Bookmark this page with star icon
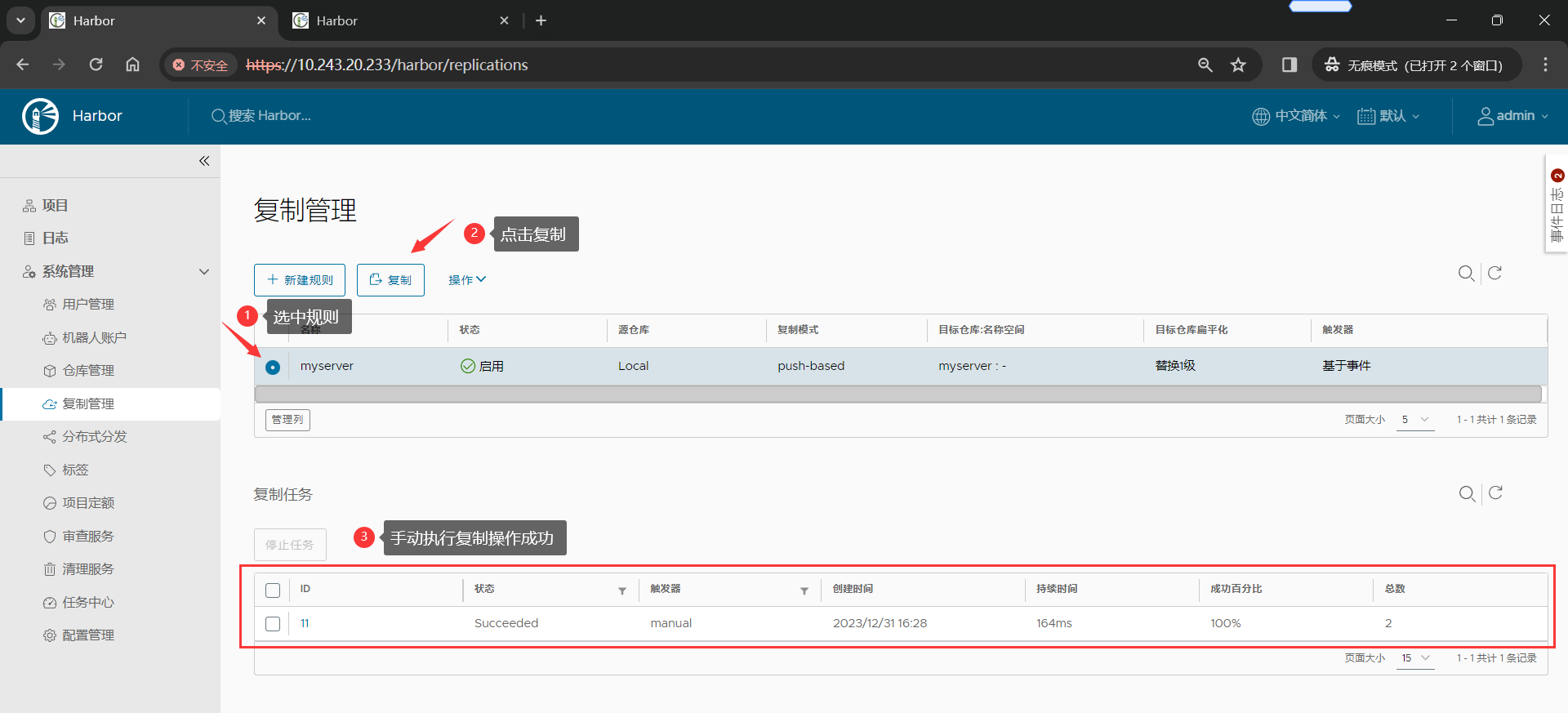1568x713 pixels. [x=1238, y=65]
